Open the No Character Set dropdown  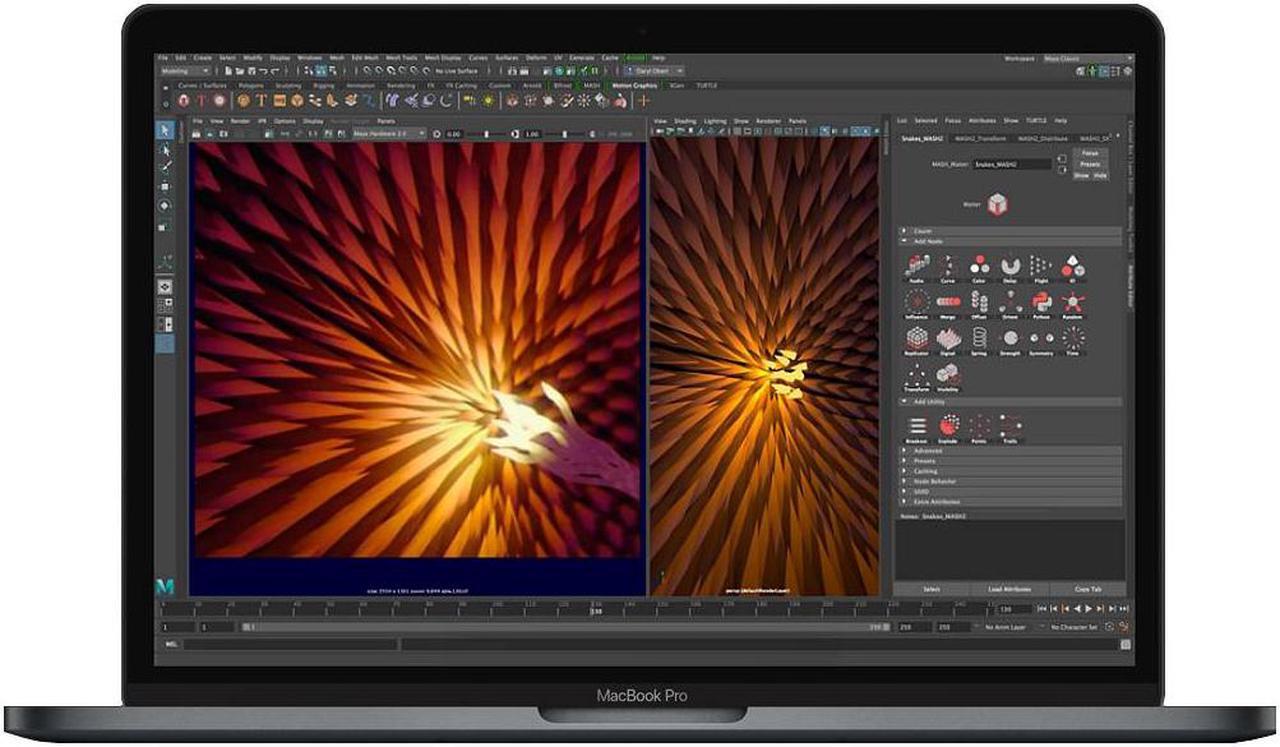click(x=1073, y=627)
